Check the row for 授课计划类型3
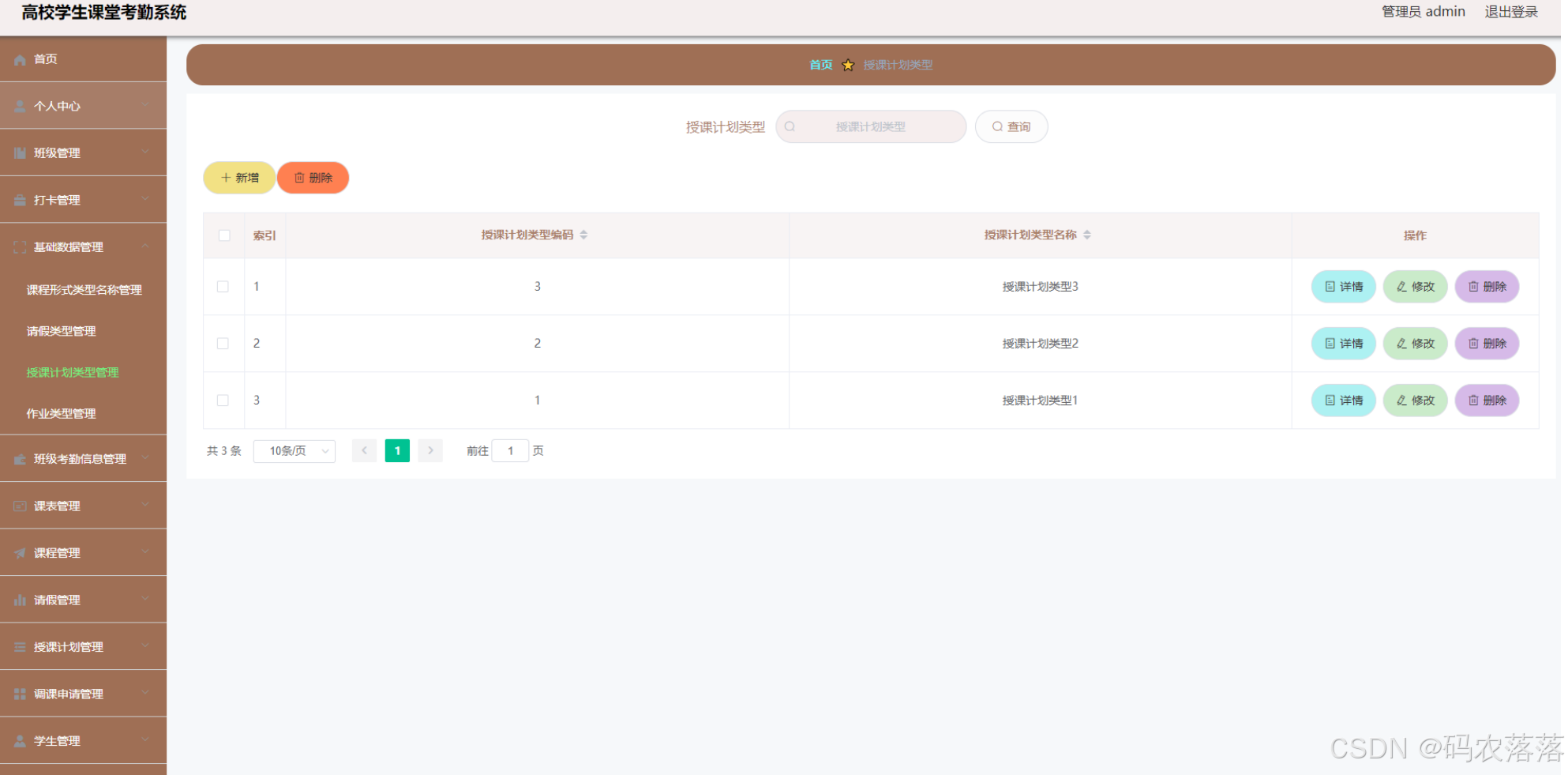This screenshot has width=1568, height=775. (x=223, y=287)
